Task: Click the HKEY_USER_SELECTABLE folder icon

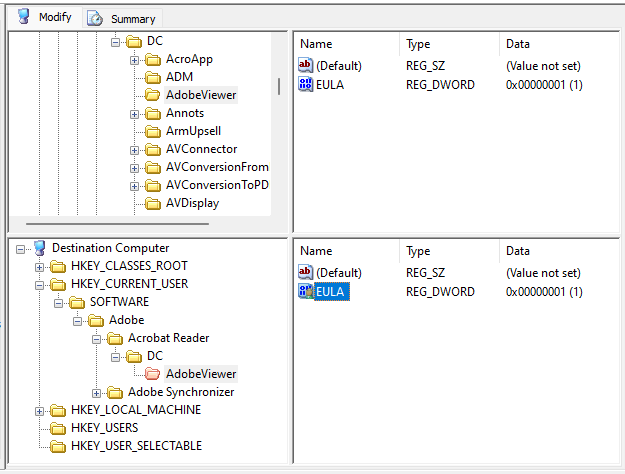Action: (58, 446)
